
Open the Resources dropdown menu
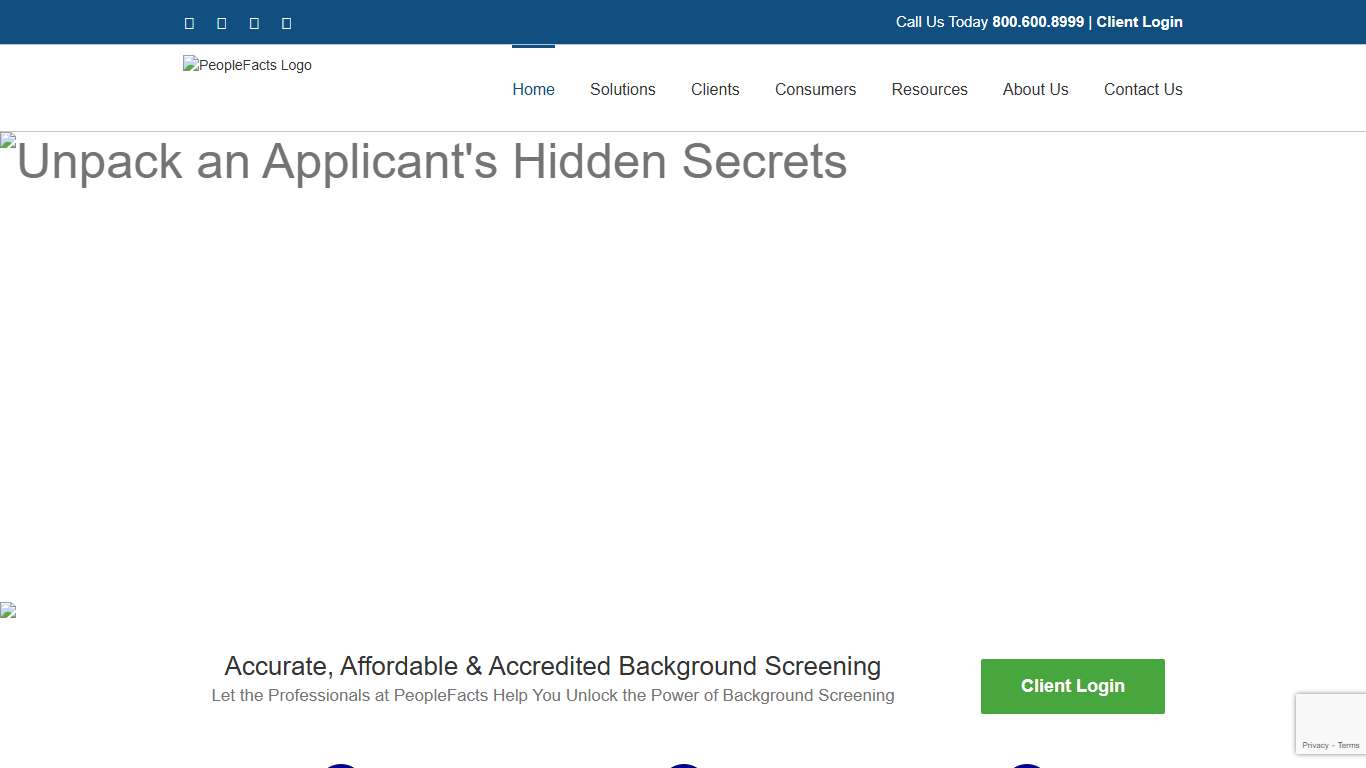point(929,89)
